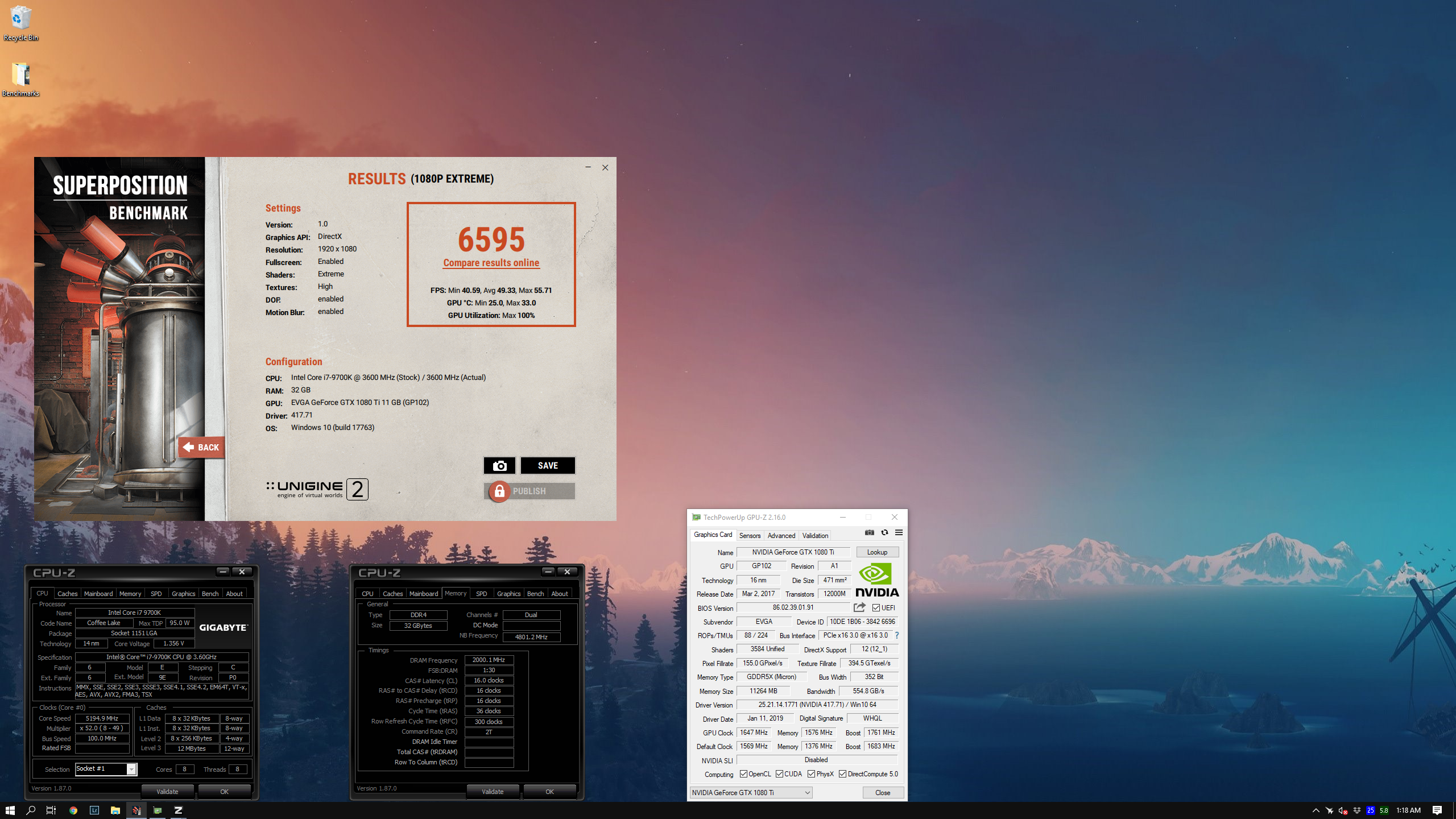Toggle the DirectCompute 5.0 checkbox
Screen dimensions: 1456x819
click(842, 774)
